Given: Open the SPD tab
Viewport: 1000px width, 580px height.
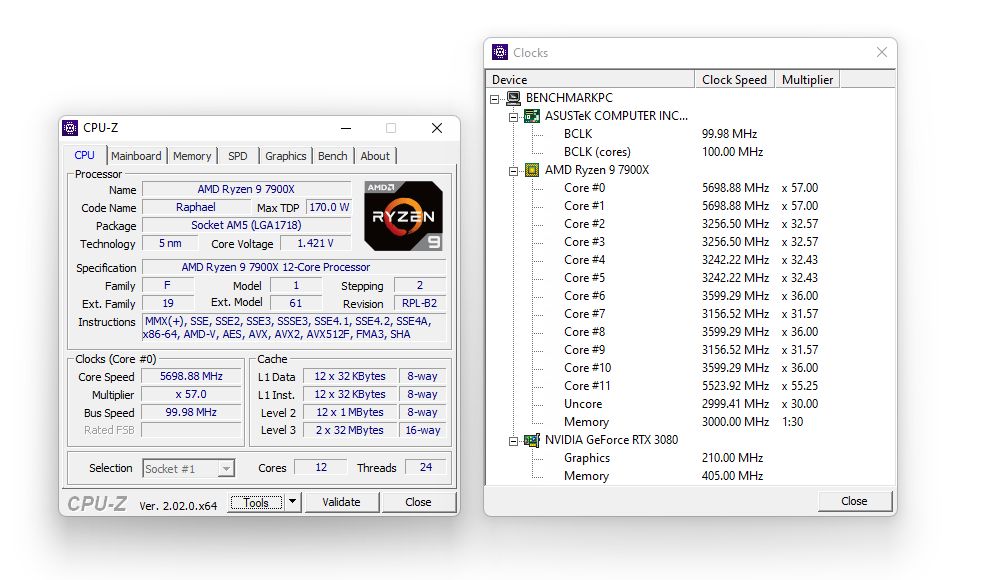Looking at the screenshot, I should coord(238,156).
